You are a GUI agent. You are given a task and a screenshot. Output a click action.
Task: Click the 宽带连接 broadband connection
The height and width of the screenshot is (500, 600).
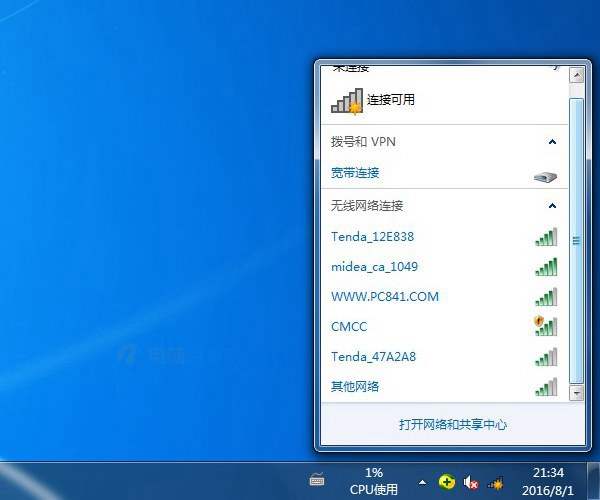coord(355,172)
